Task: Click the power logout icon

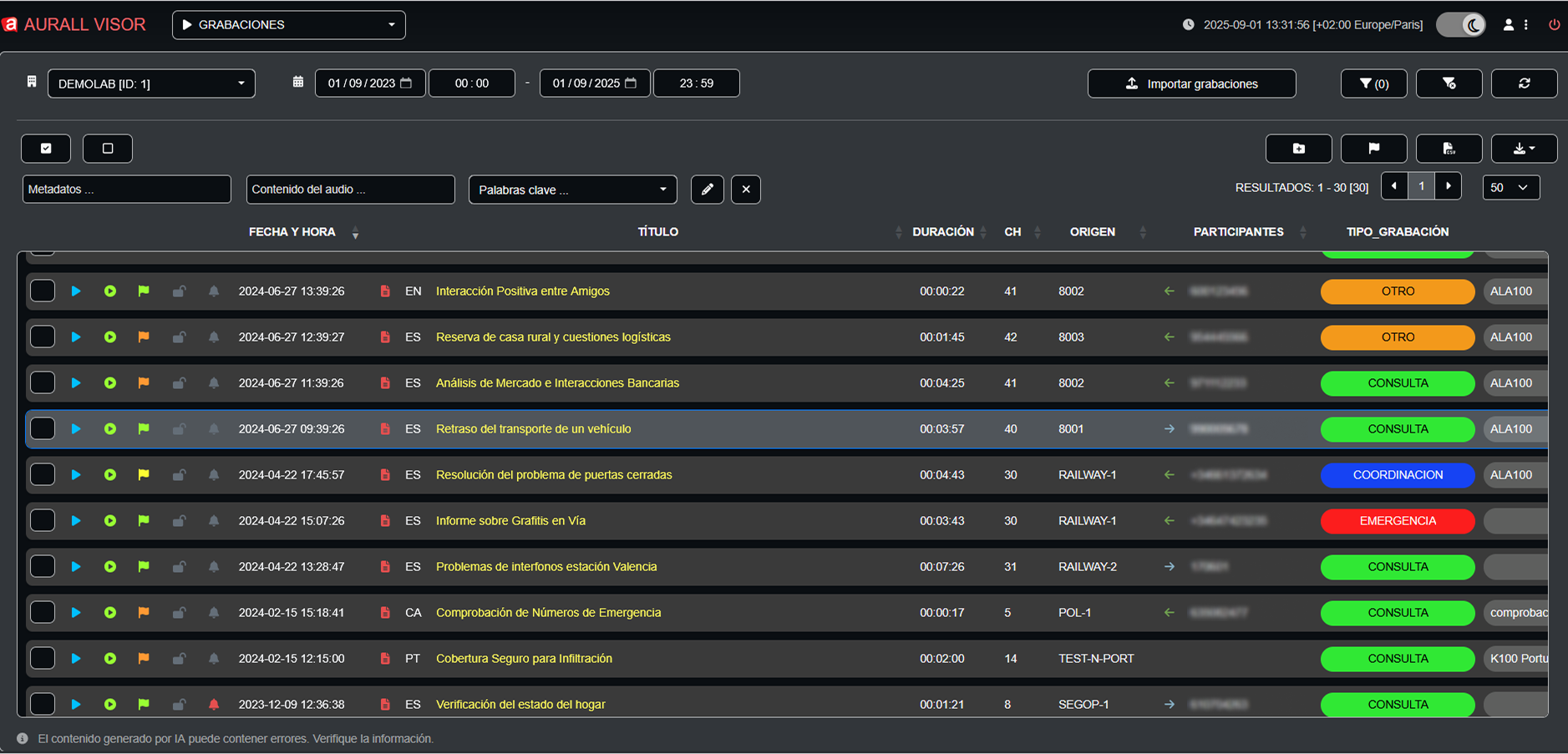Action: [1554, 25]
